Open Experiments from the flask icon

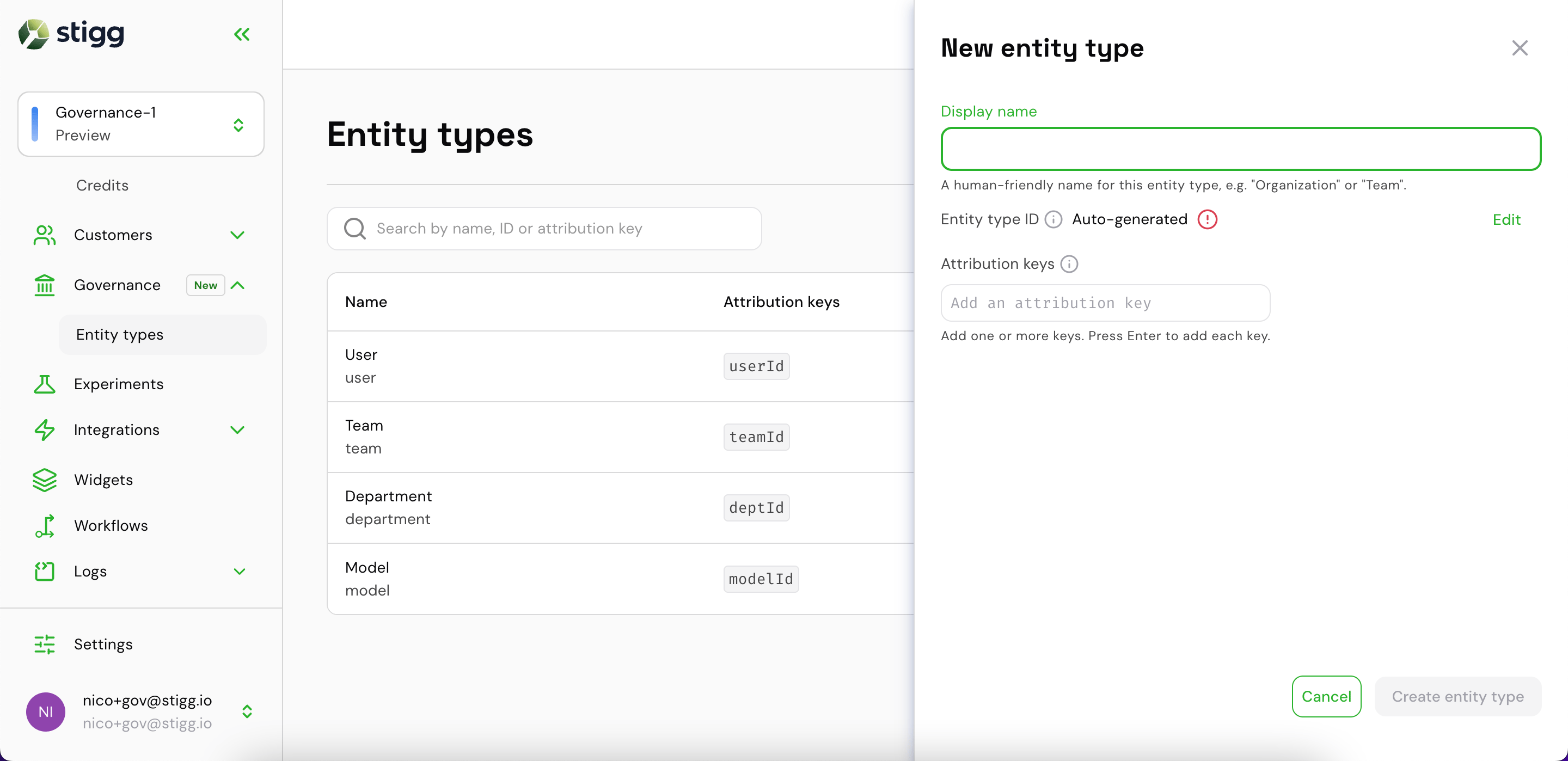[45, 384]
